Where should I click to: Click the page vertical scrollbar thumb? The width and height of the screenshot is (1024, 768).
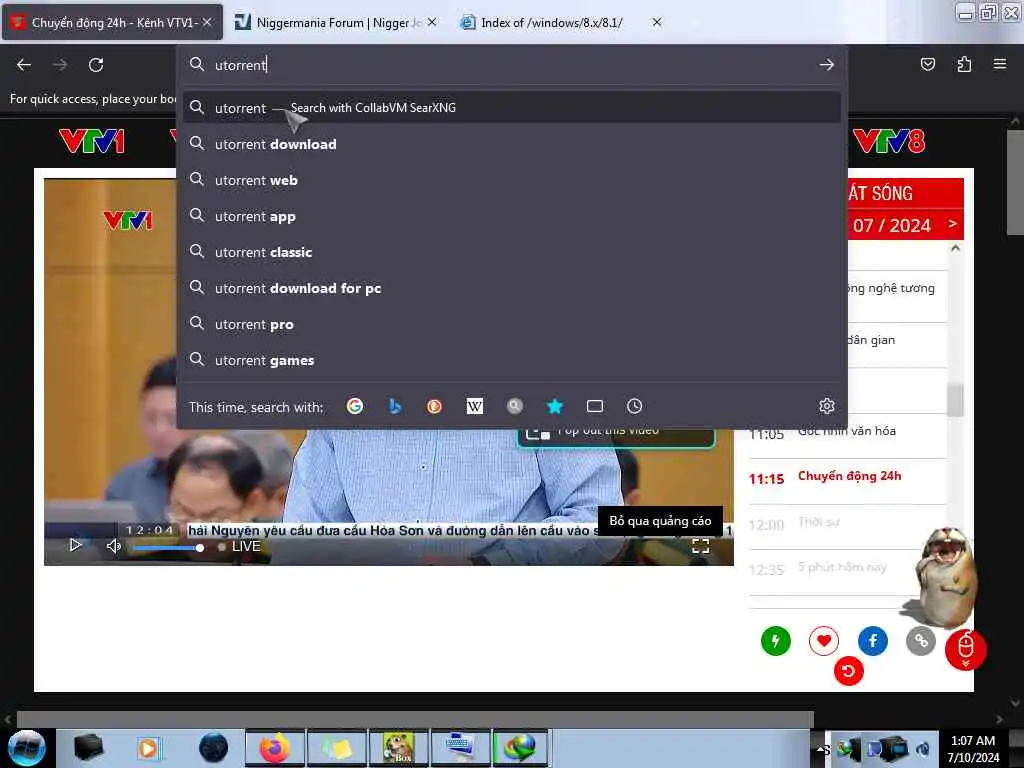tap(1015, 182)
